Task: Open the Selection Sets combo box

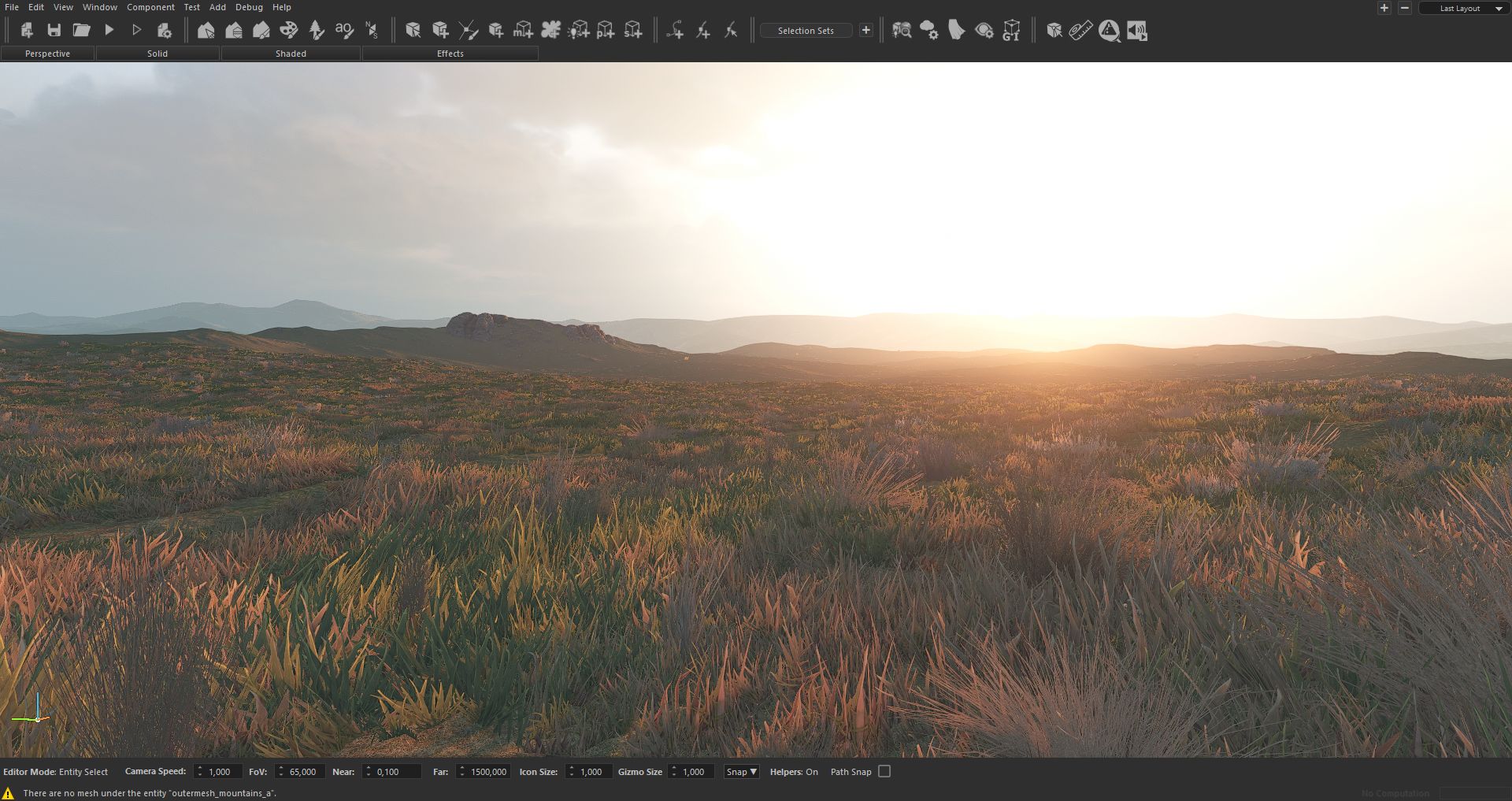Action: pyautogui.click(x=806, y=31)
